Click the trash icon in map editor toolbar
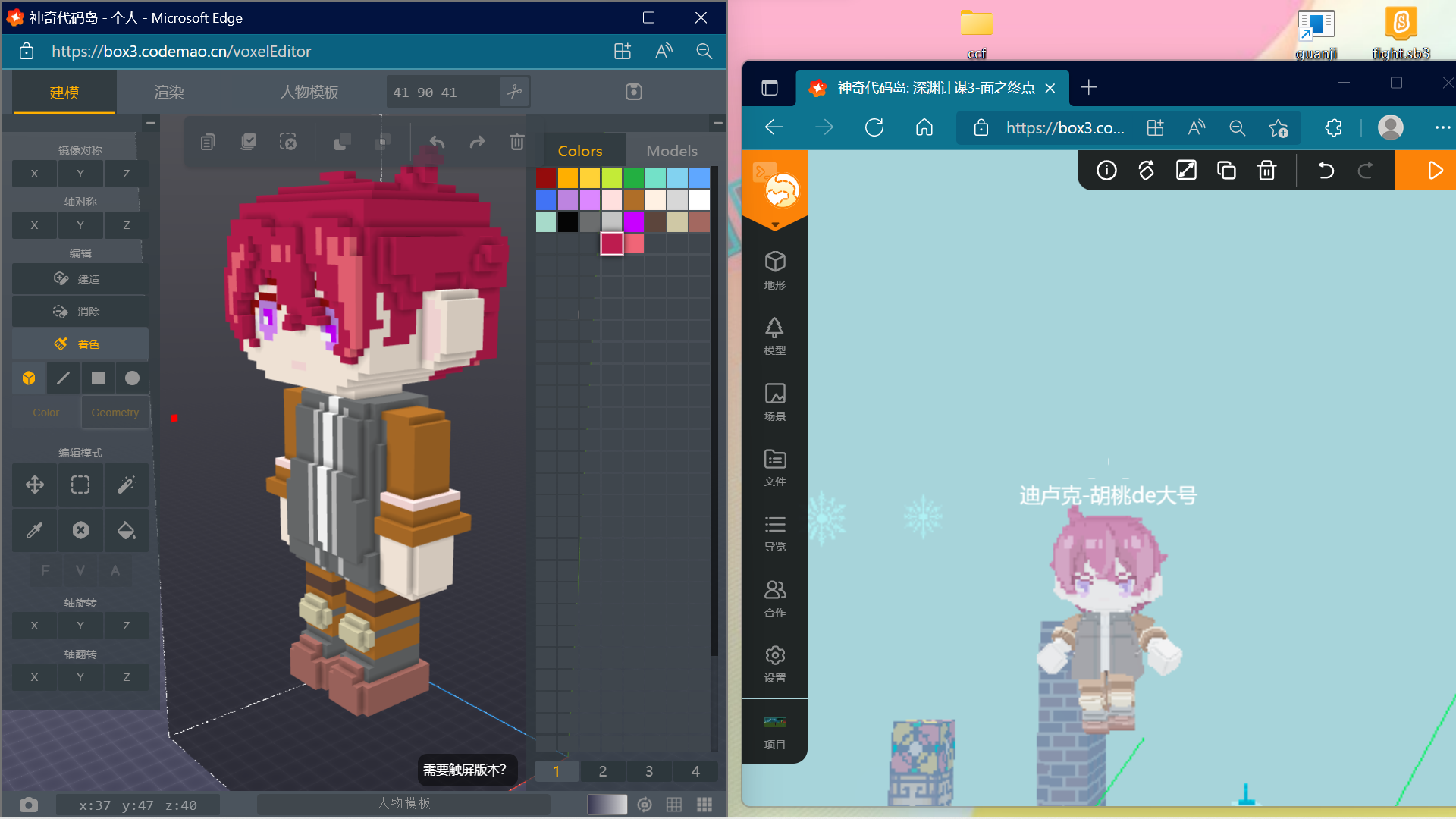 (x=1266, y=171)
